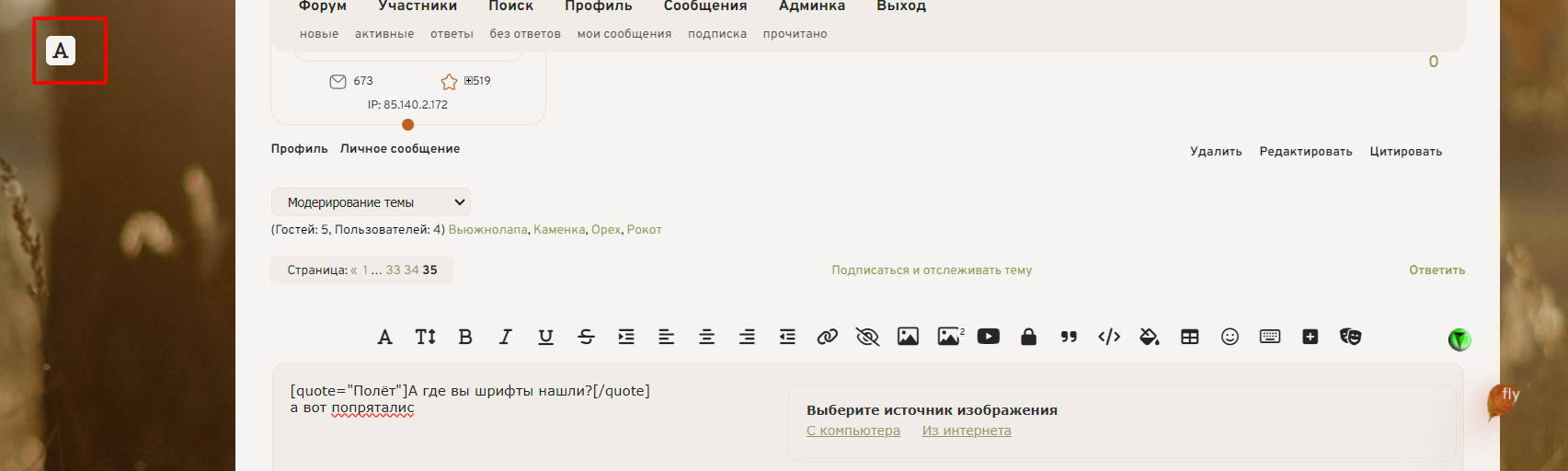Open the Профиль menu in top navigation
1568x471 pixels.
599,6
